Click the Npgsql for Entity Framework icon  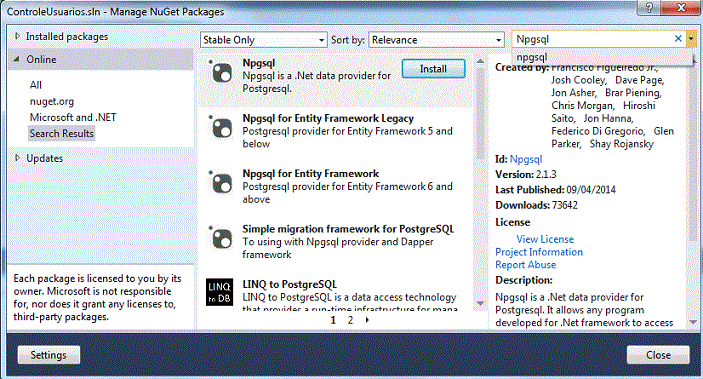point(220,183)
